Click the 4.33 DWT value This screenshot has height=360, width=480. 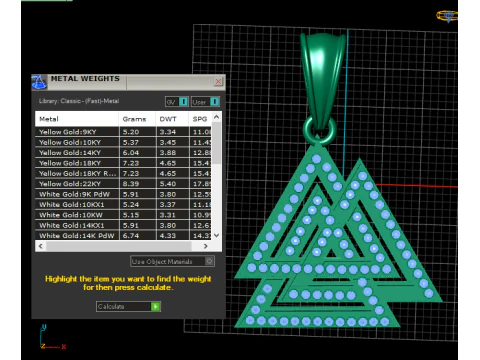pyautogui.click(x=168, y=235)
